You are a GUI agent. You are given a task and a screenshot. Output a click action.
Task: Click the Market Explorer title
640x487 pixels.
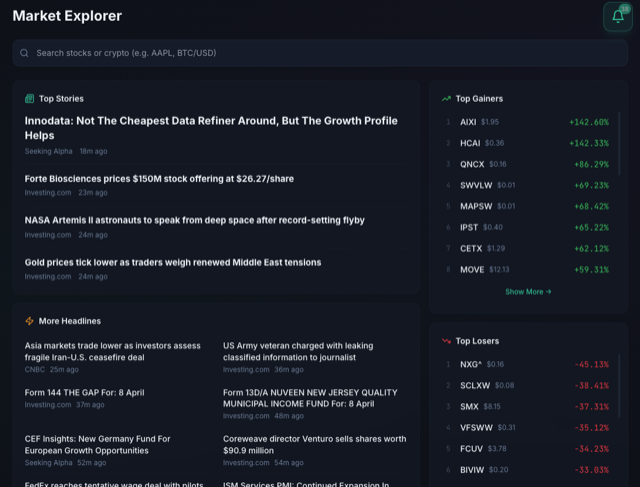pos(67,16)
